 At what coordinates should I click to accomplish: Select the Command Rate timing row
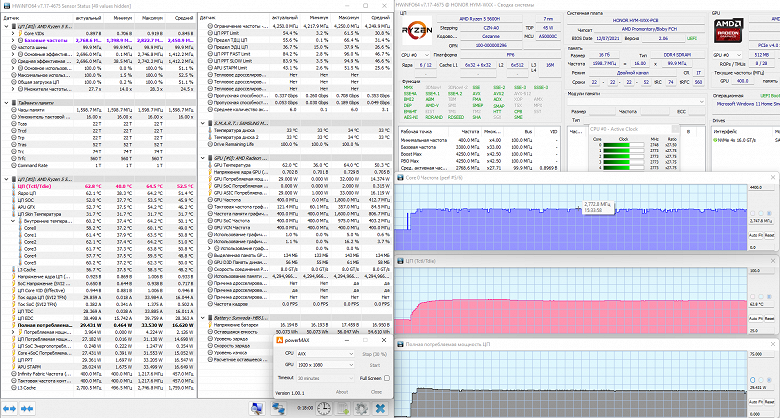[98, 165]
